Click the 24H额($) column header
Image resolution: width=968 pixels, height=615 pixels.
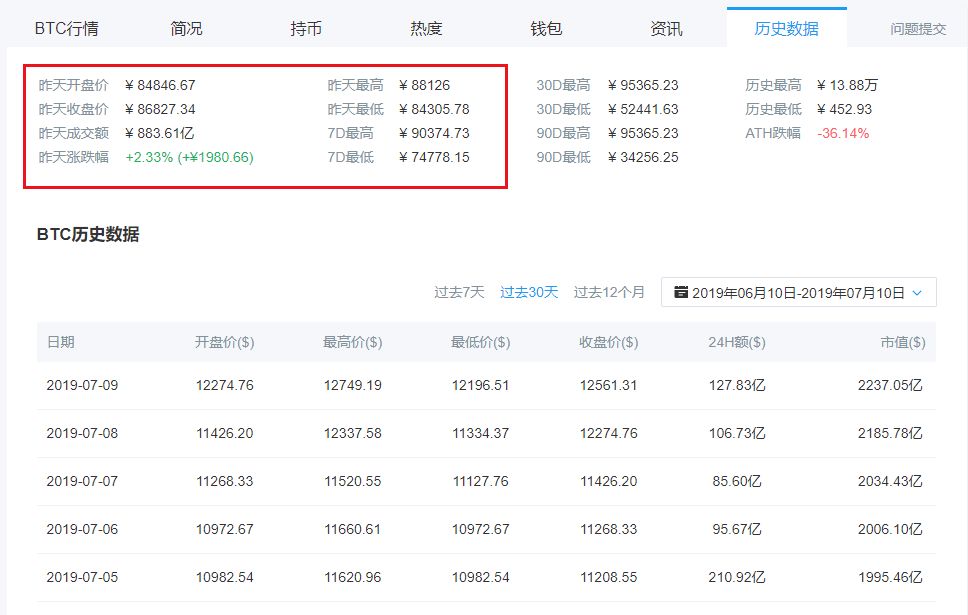coord(736,342)
